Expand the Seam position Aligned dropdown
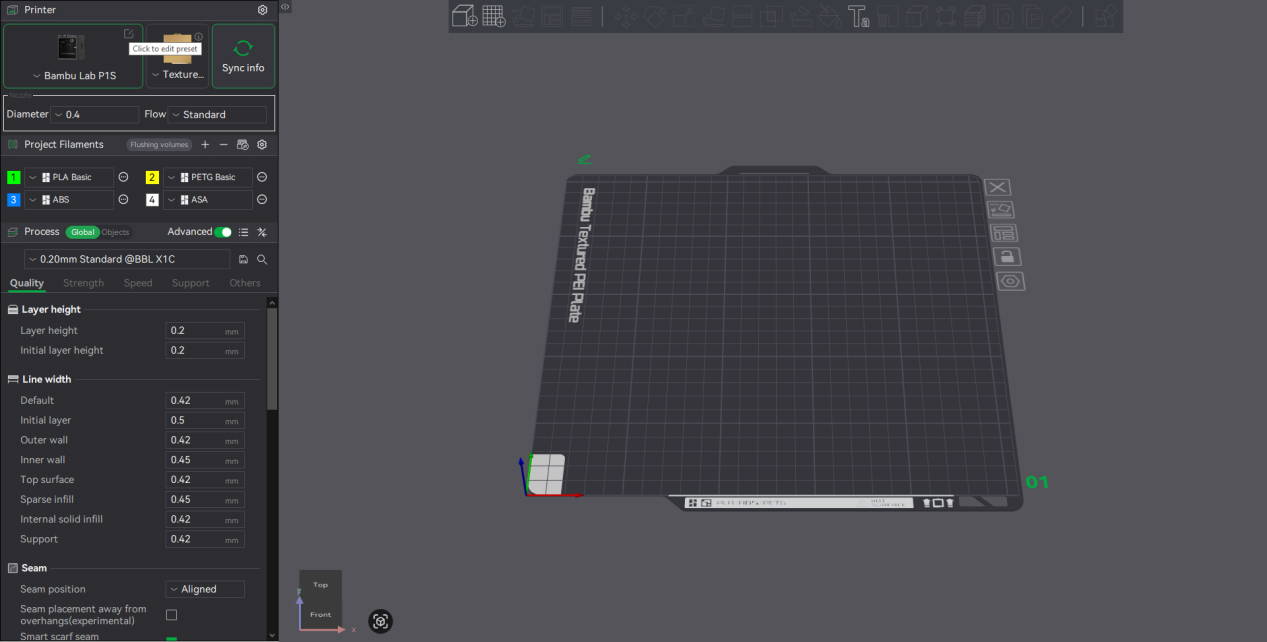The height and width of the screenshot is (642, 1267). [204, 589]
